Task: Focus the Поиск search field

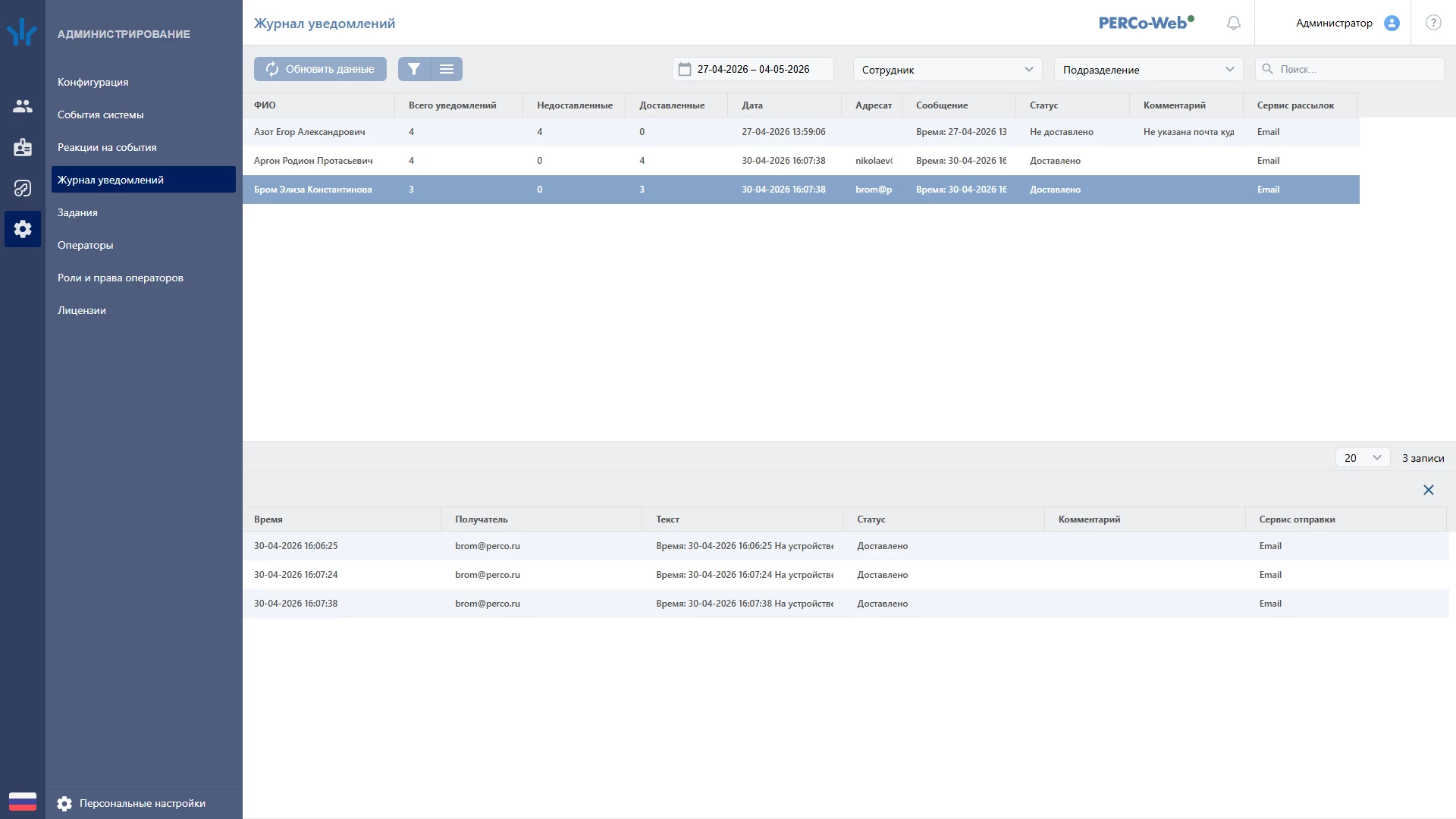Action: (x=1350, y=69)
